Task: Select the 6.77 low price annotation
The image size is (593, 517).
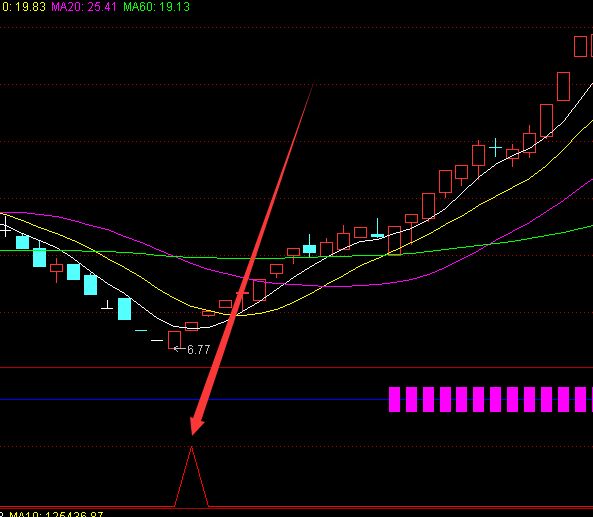Action: click(x=199, y=349)
